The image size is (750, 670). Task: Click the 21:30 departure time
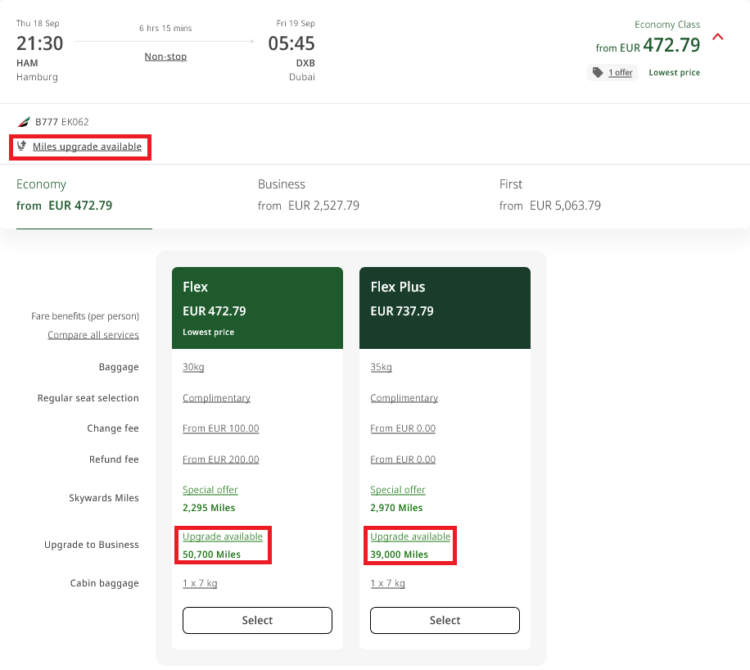tap(40, 44)
